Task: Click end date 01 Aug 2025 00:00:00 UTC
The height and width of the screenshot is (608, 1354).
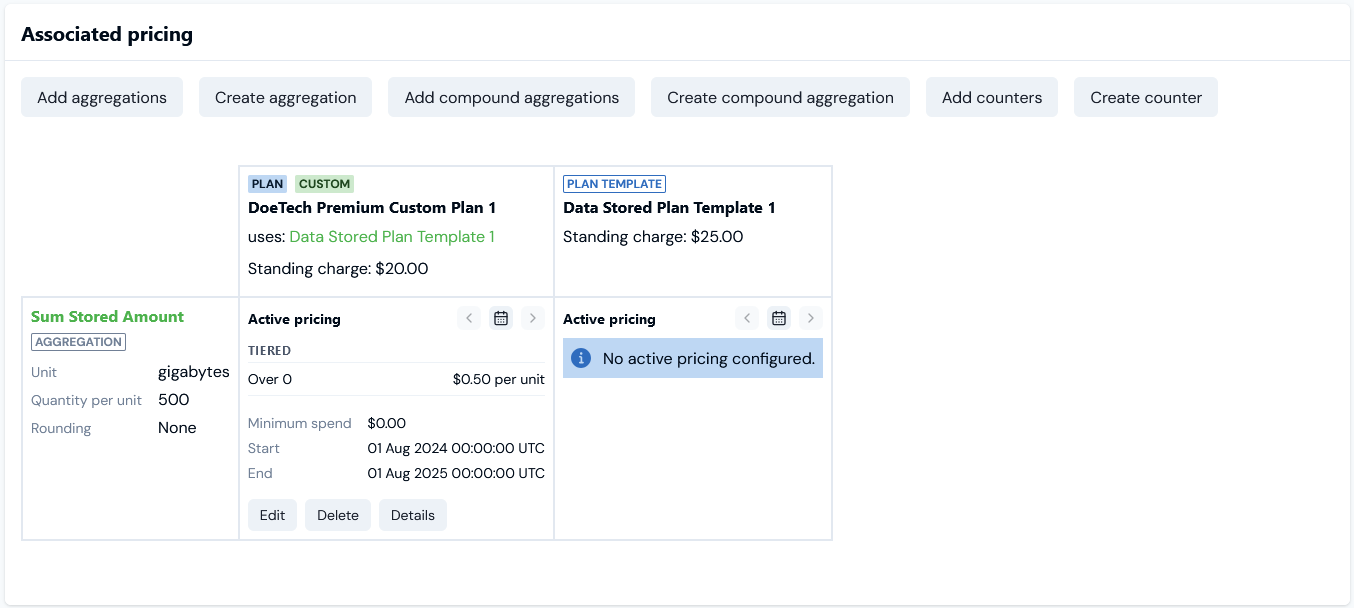Action: 456,473
